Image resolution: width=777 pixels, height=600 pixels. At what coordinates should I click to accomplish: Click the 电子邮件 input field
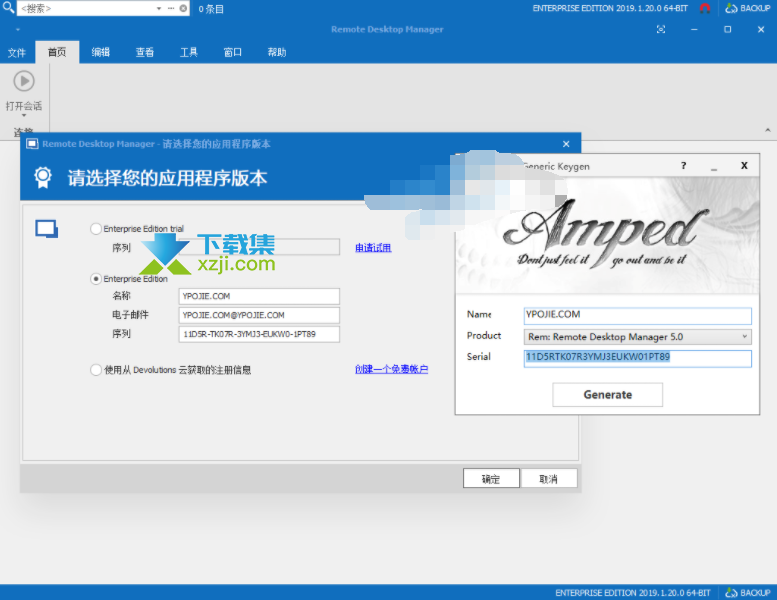click(259, 315)
